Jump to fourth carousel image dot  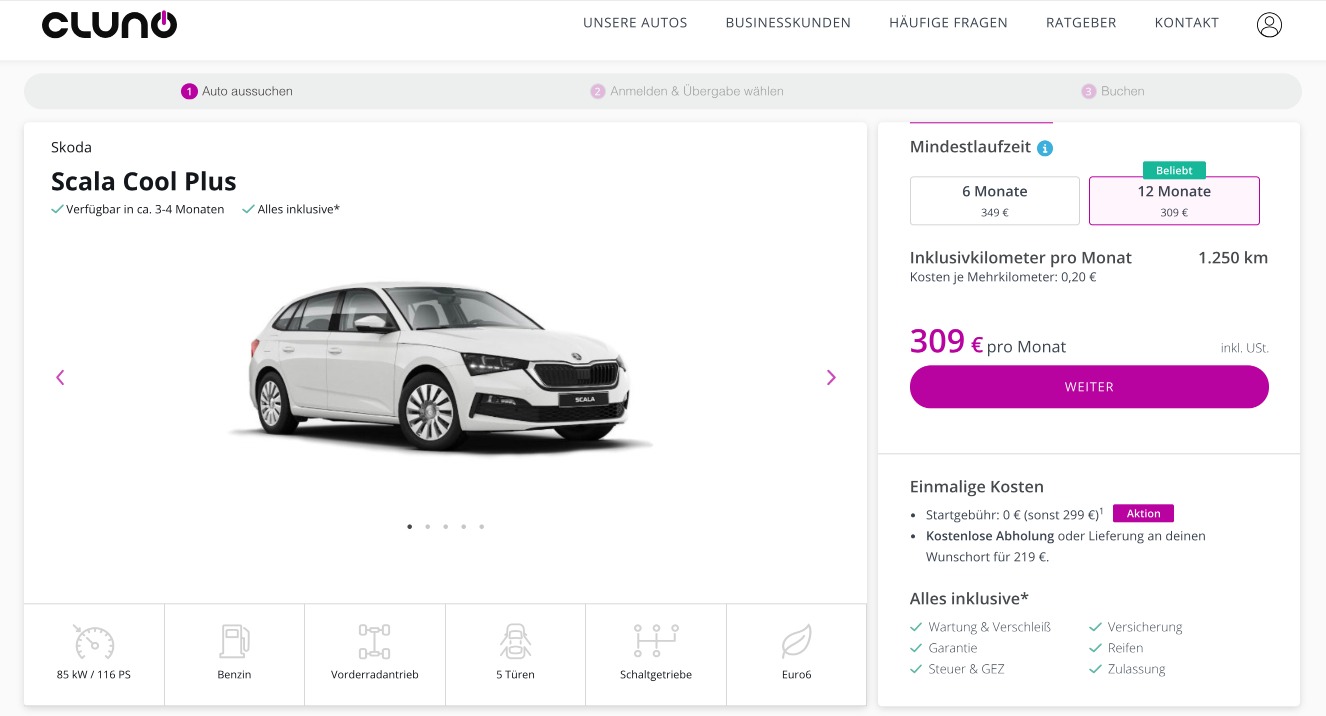[464, 526]
